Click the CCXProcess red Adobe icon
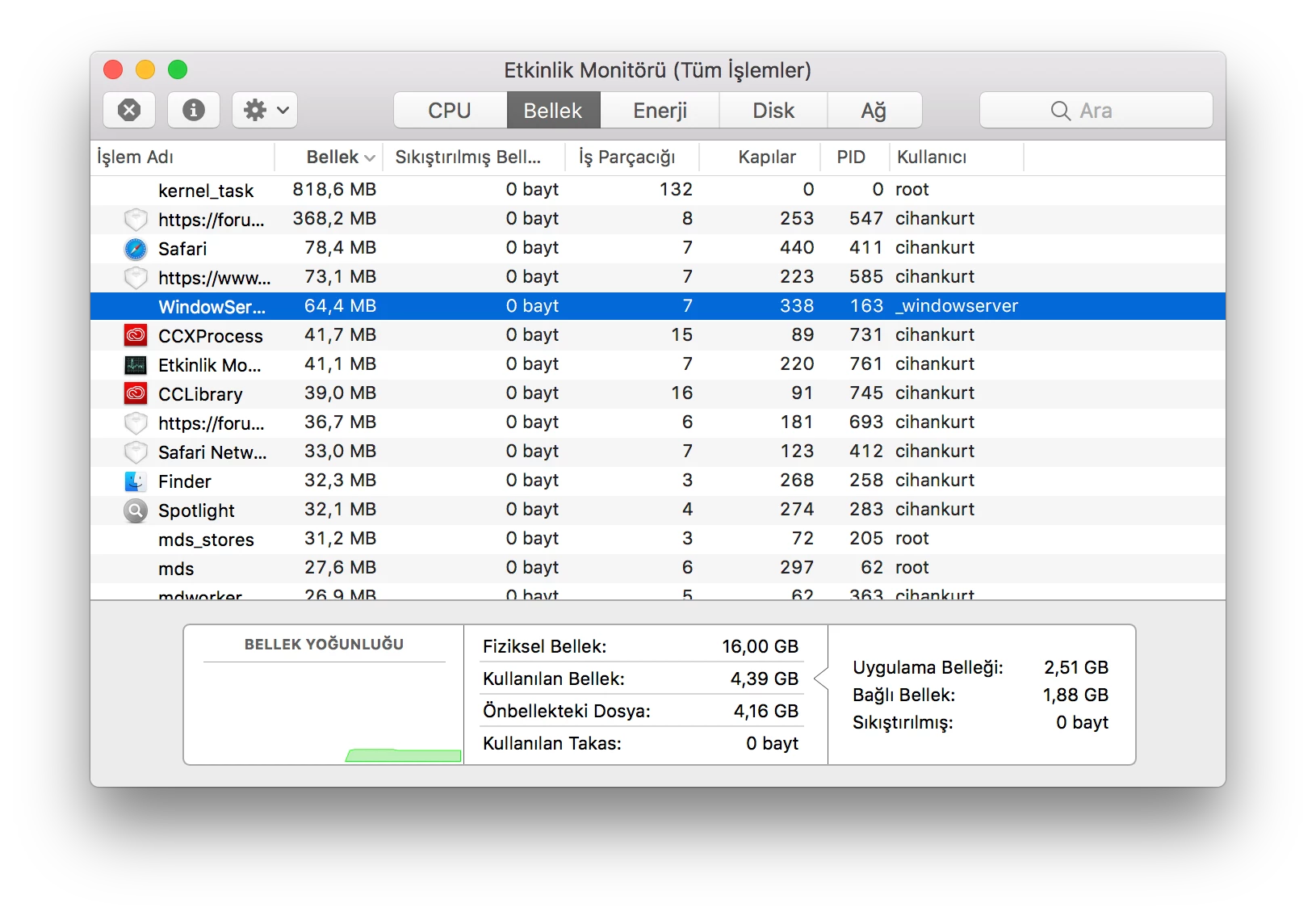Image resolution: width=1316 pixels, height=916 pixels. coord(136,335)
